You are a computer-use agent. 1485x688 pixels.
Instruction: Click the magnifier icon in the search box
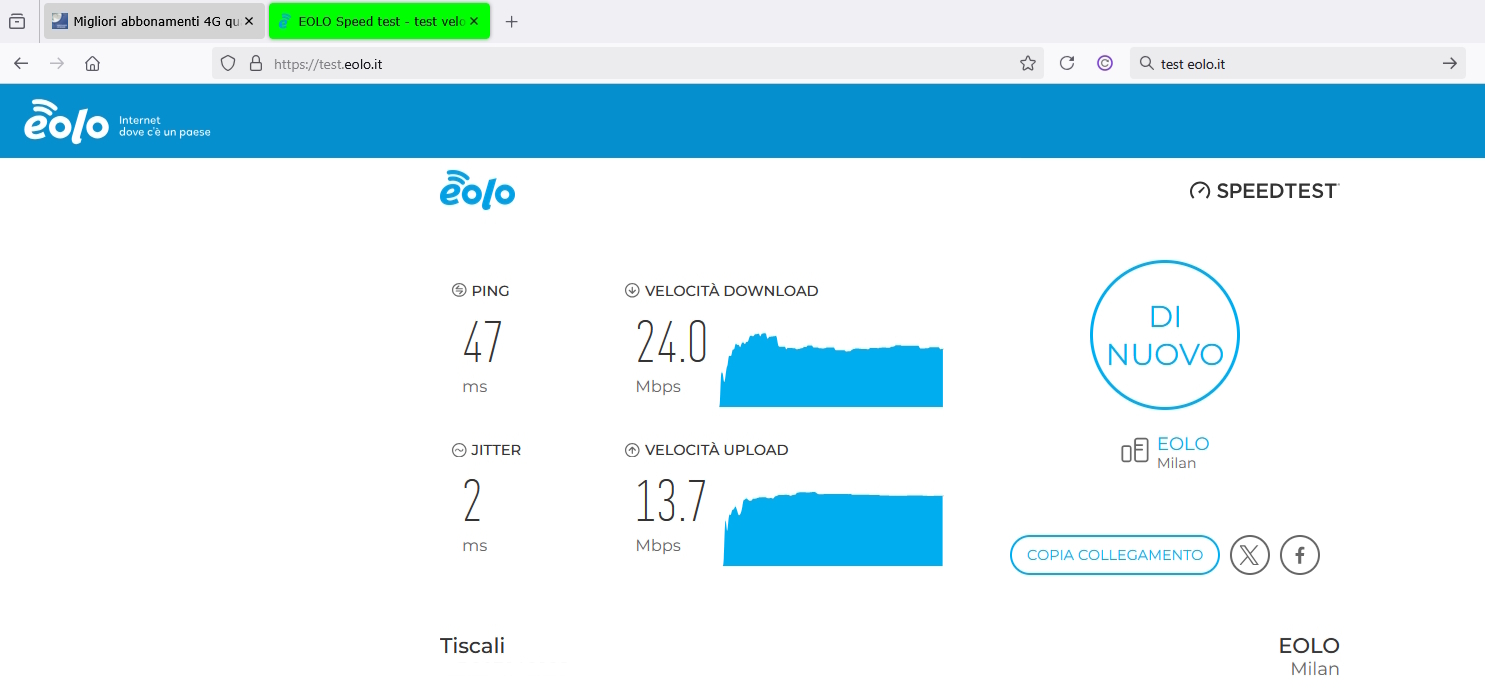[x=1147, y=64]
